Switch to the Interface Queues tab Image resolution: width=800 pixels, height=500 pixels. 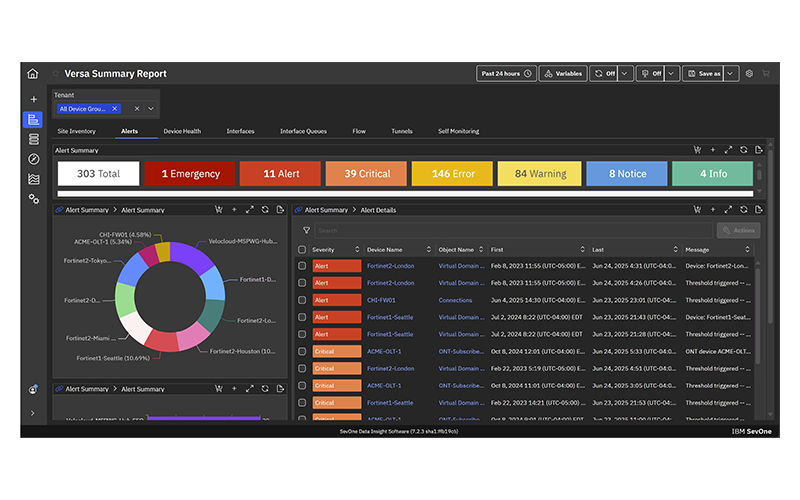pyautogui.click(x=303, y=131)
